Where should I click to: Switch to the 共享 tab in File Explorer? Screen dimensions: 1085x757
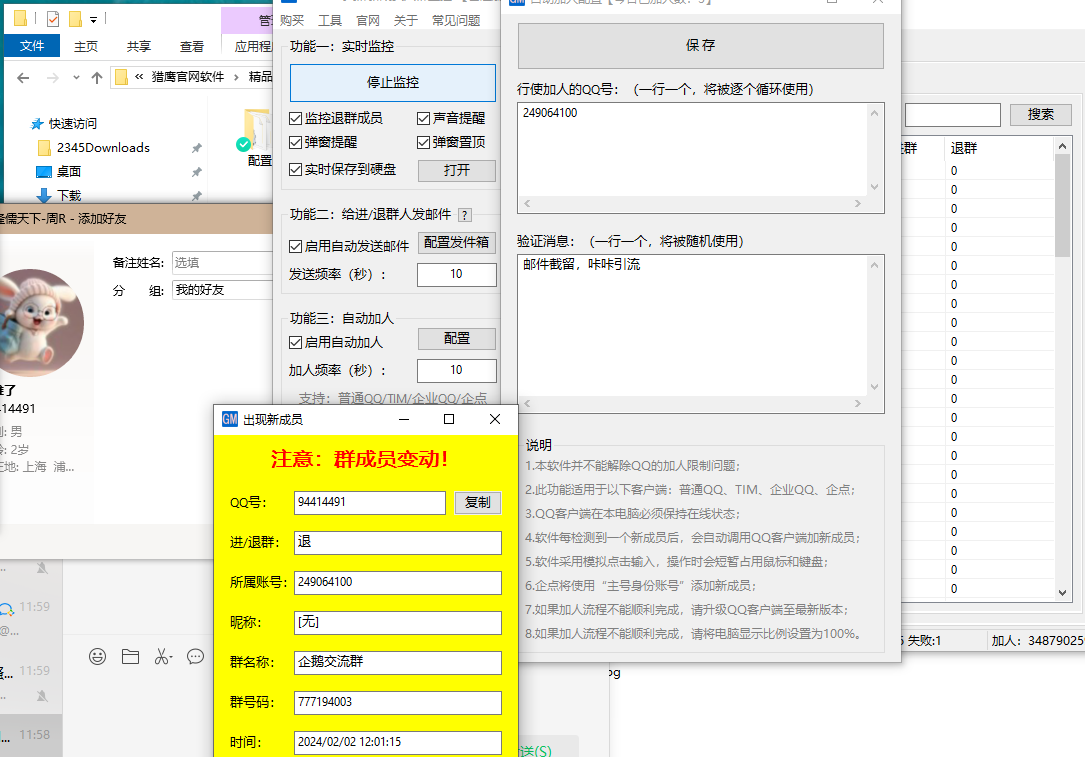click(139, 45)
